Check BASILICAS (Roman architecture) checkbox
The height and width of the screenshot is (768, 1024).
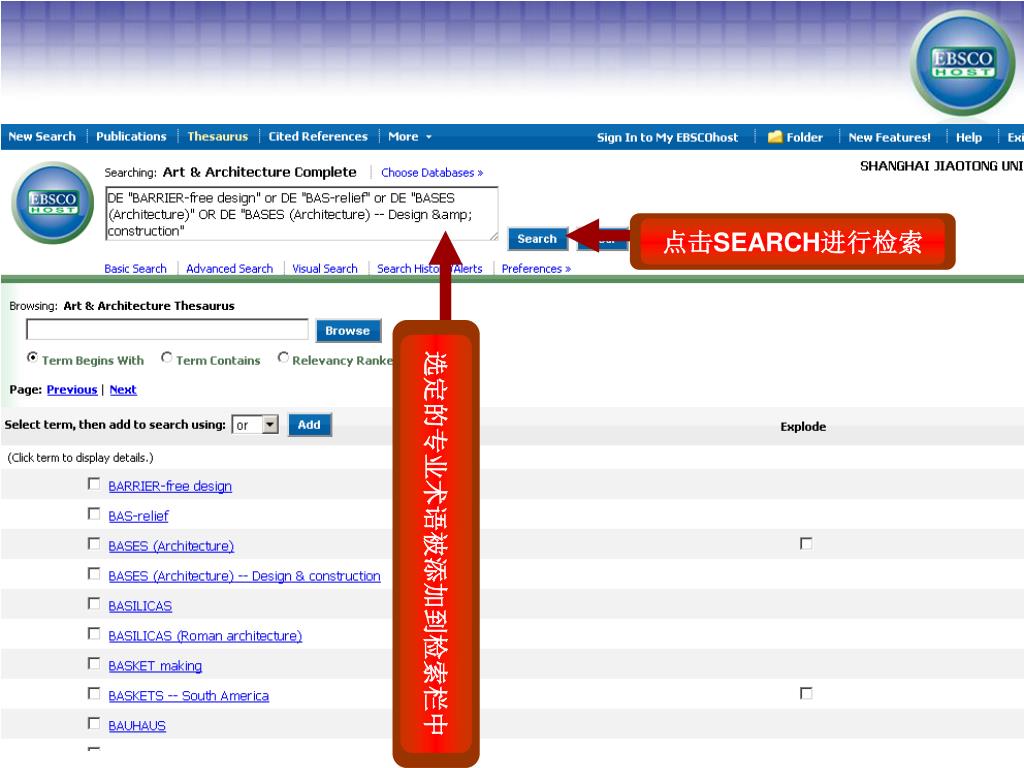click(94, 634)
